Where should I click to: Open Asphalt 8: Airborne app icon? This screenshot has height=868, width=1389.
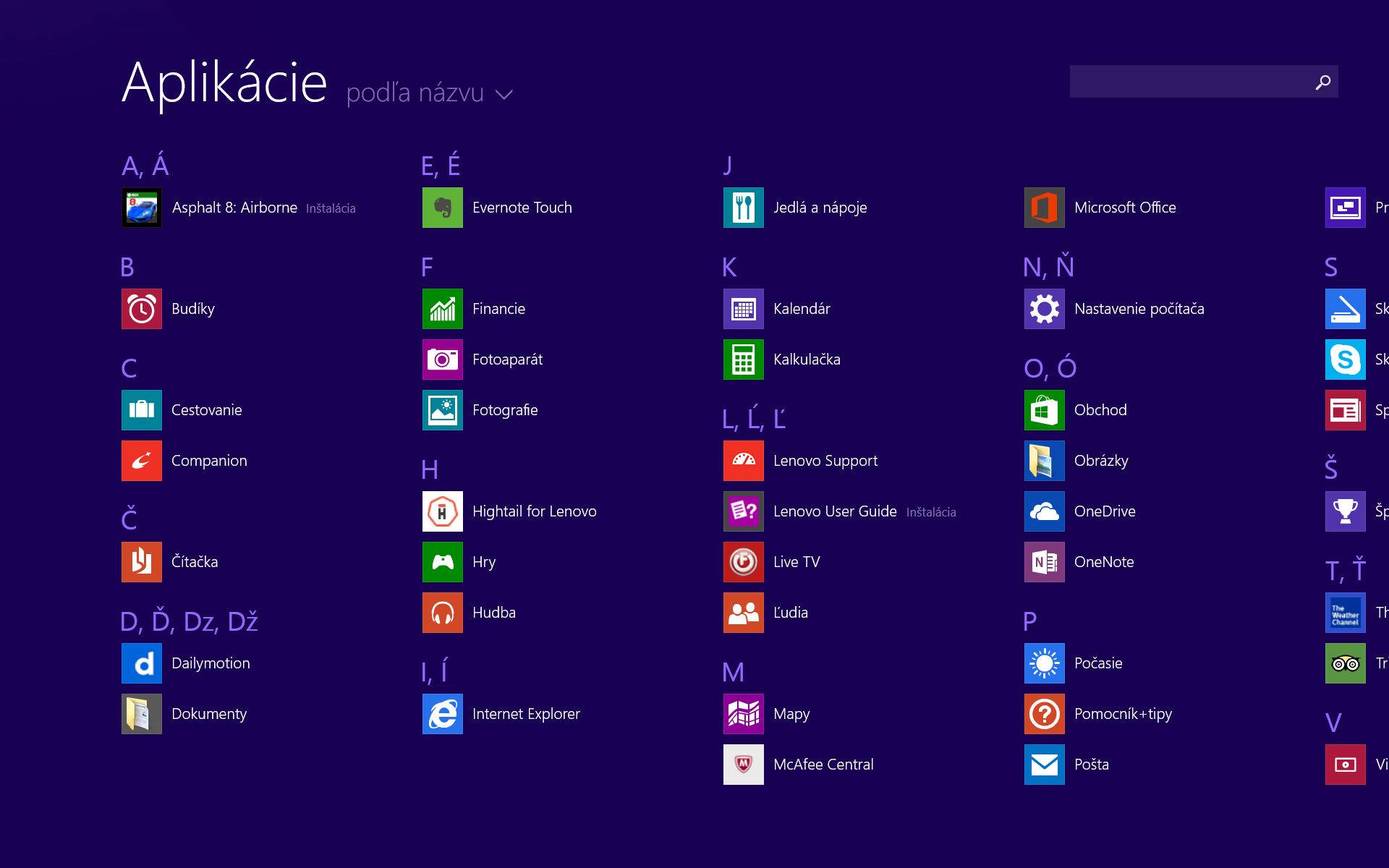141,208
